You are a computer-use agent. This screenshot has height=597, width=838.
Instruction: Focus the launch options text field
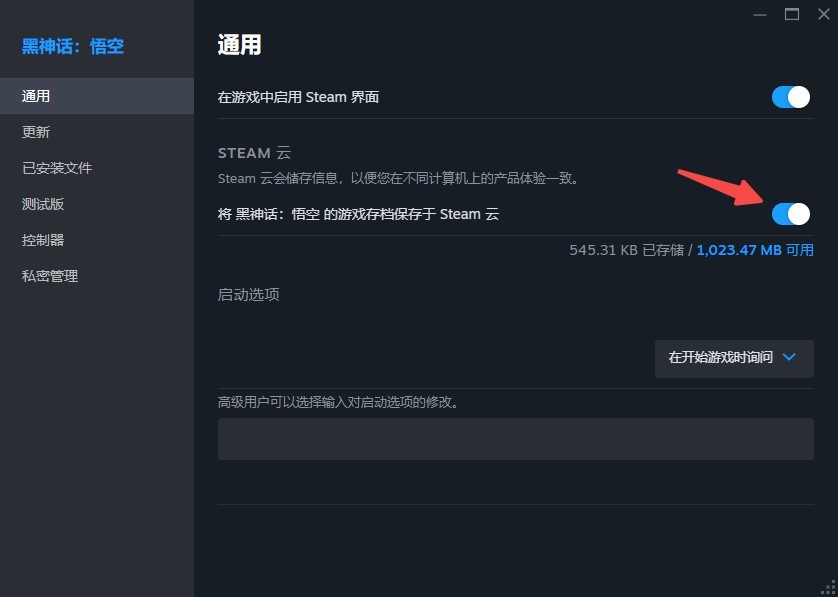[x=516, y=439]
